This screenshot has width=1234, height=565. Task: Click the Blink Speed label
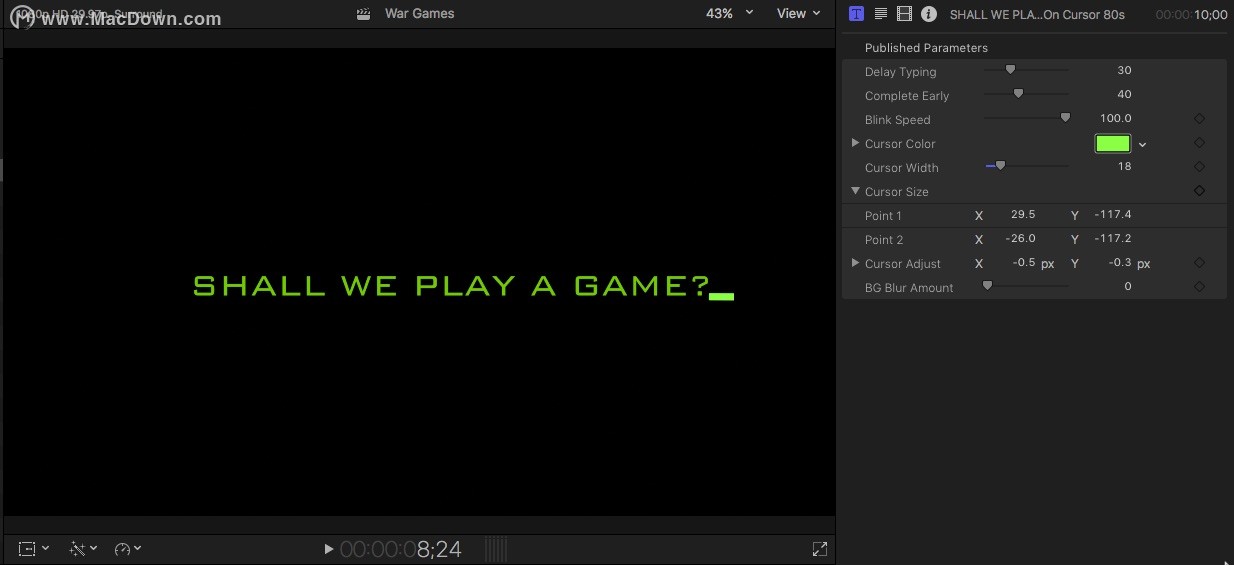897,120
